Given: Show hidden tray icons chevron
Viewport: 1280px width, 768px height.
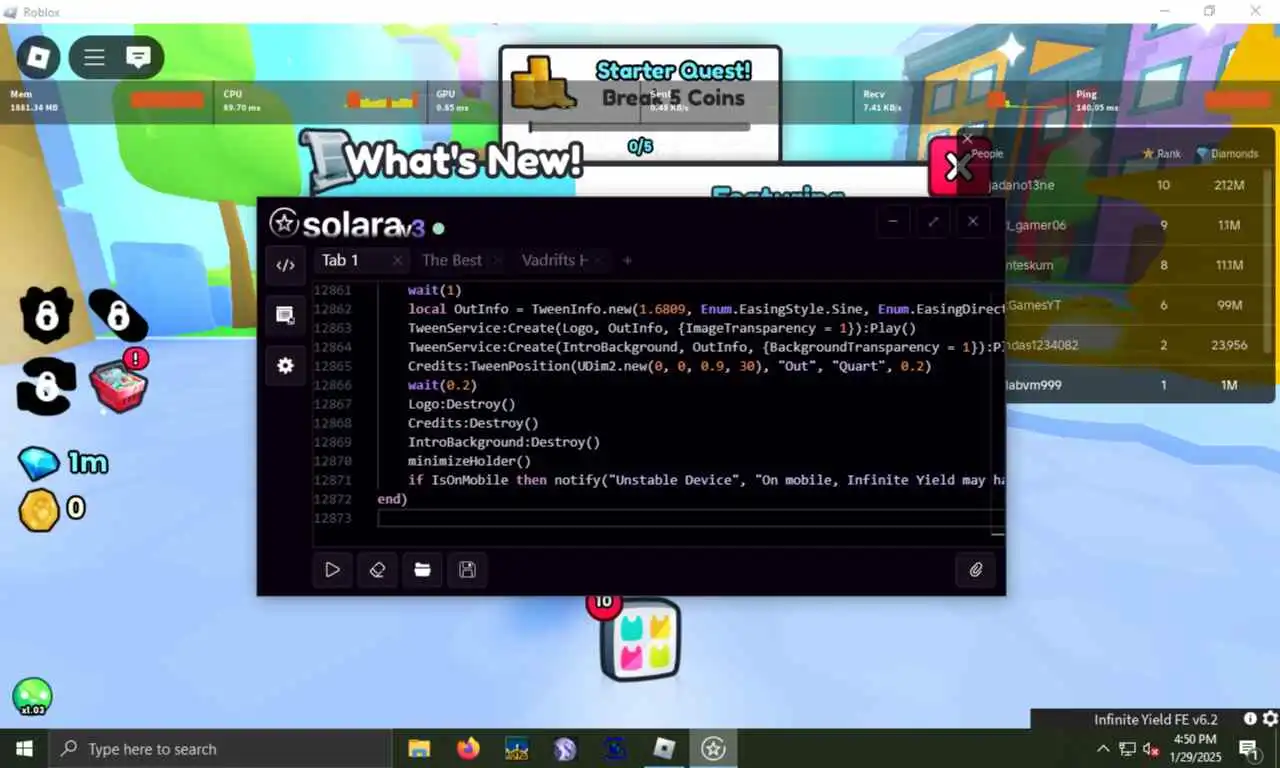Looking at the screenshot, I should coord(1103,749).
